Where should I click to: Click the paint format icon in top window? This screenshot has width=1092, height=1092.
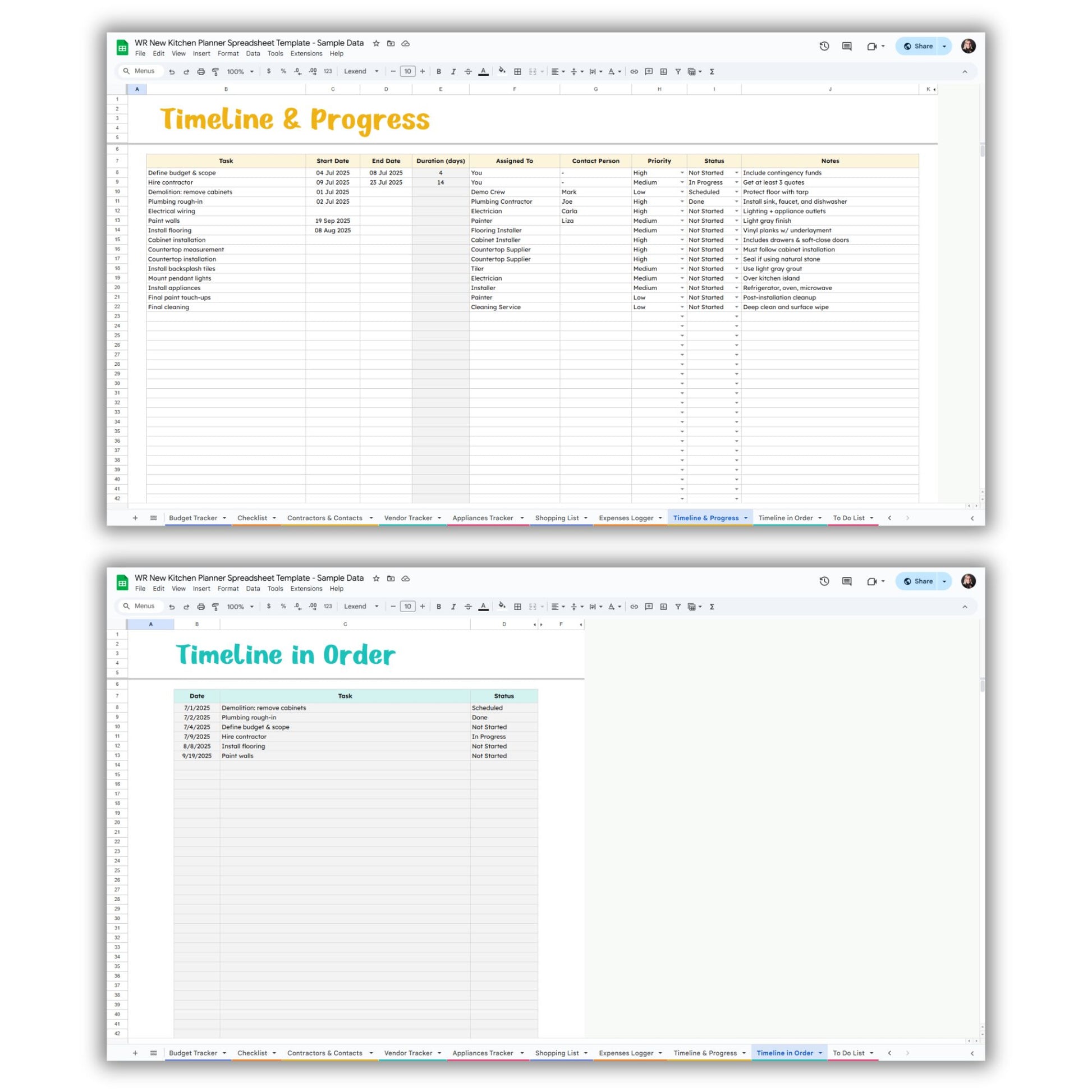click(x=215, y=72)
